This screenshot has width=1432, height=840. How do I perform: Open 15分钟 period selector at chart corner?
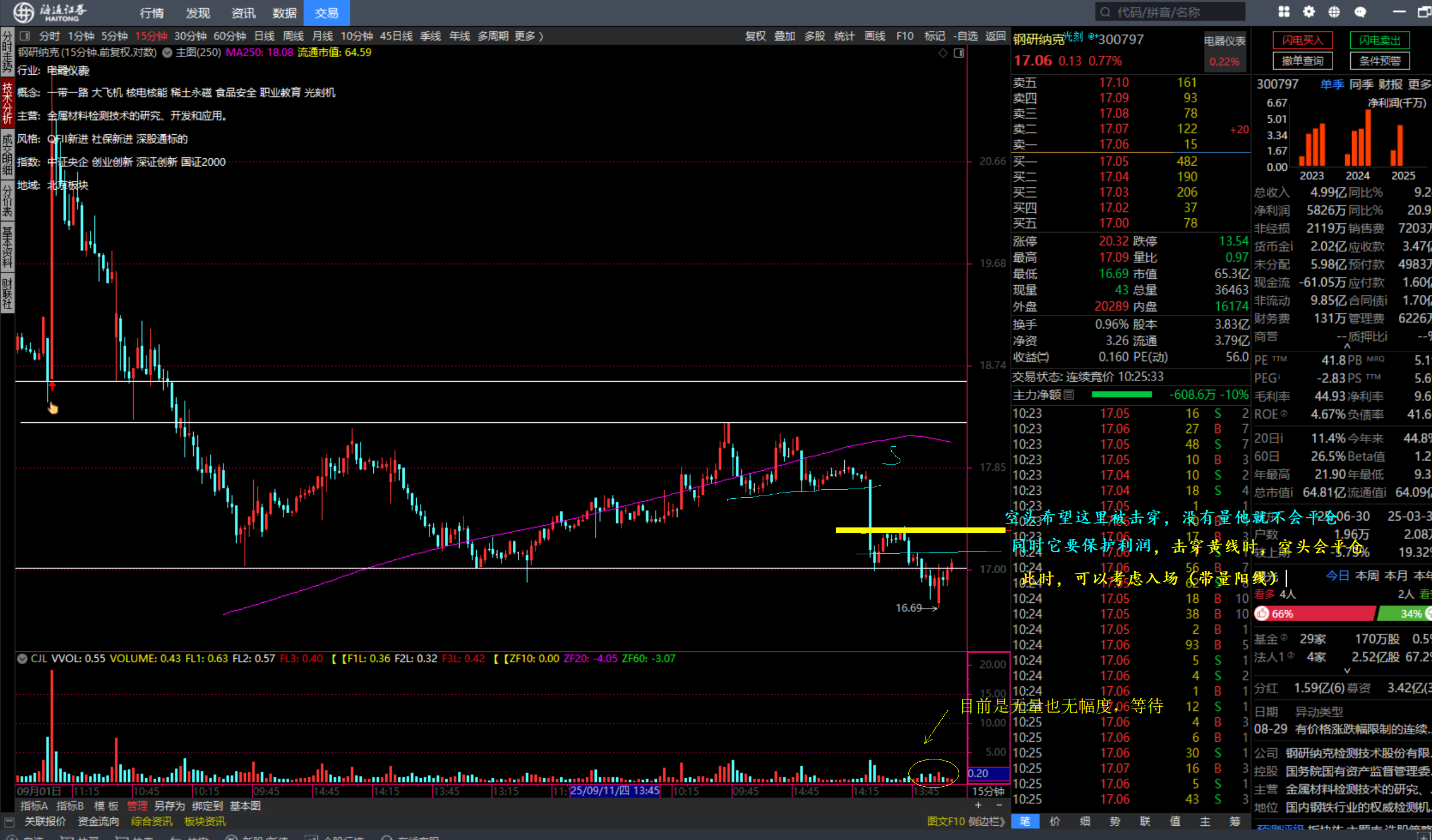pos(988,791)
